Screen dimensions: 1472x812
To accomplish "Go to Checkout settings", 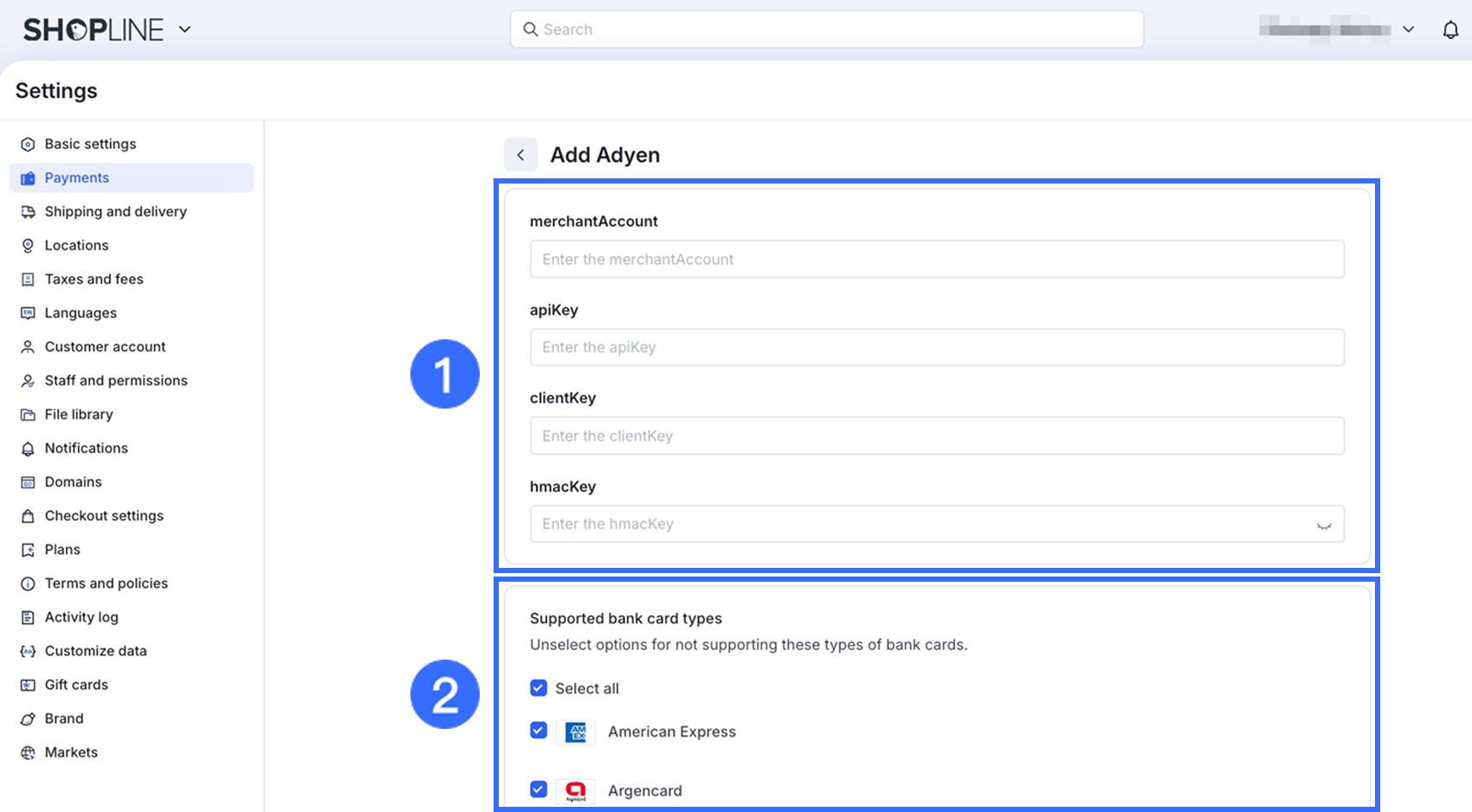I will coord(132,515).
